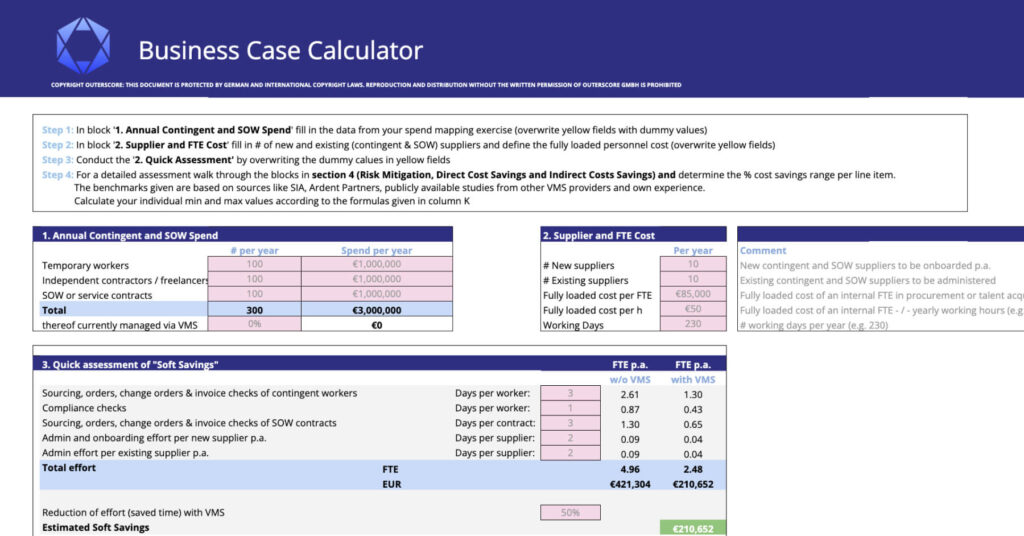Image resolution: width=1024 pixels, height=536 pixels.
Task: Click Independent contractors number per year field
Action: [x=255, y=280]
